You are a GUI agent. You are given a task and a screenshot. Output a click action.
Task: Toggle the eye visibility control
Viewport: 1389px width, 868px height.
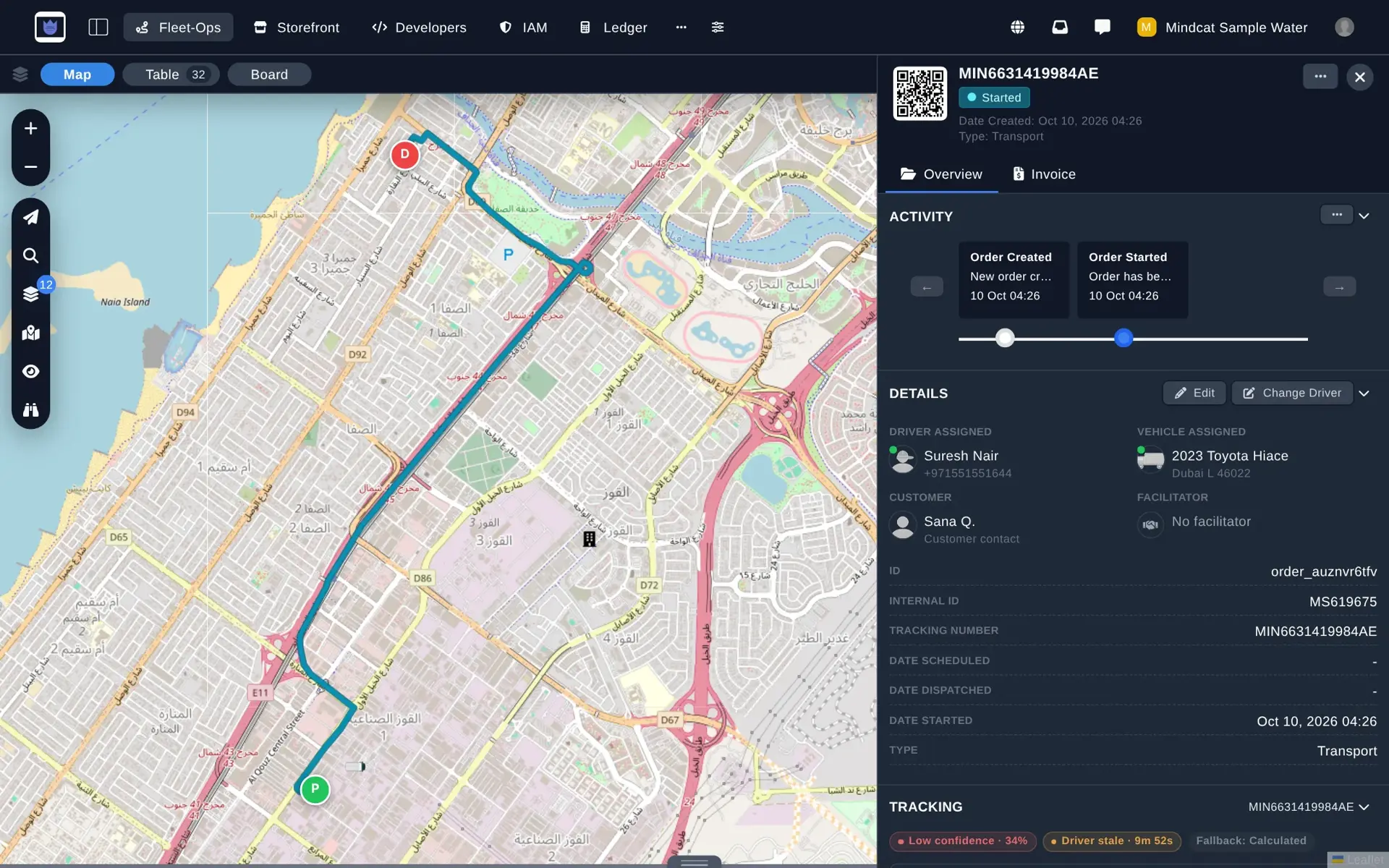[x=30, y=372]
